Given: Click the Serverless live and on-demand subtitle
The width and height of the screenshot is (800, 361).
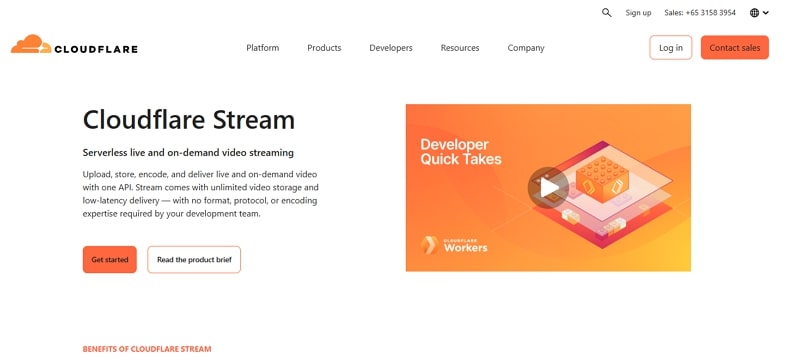Looking at the screenshot, I should point(188,152).
